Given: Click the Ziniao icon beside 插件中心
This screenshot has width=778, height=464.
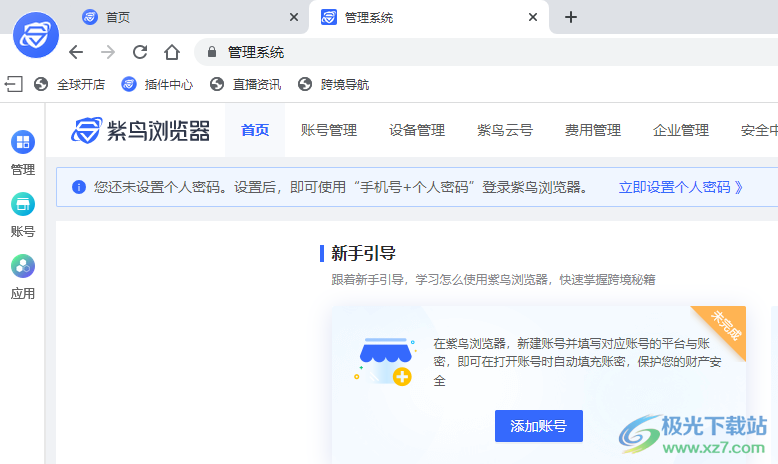Looking at the screenshot, I should (x=129, y=84).
